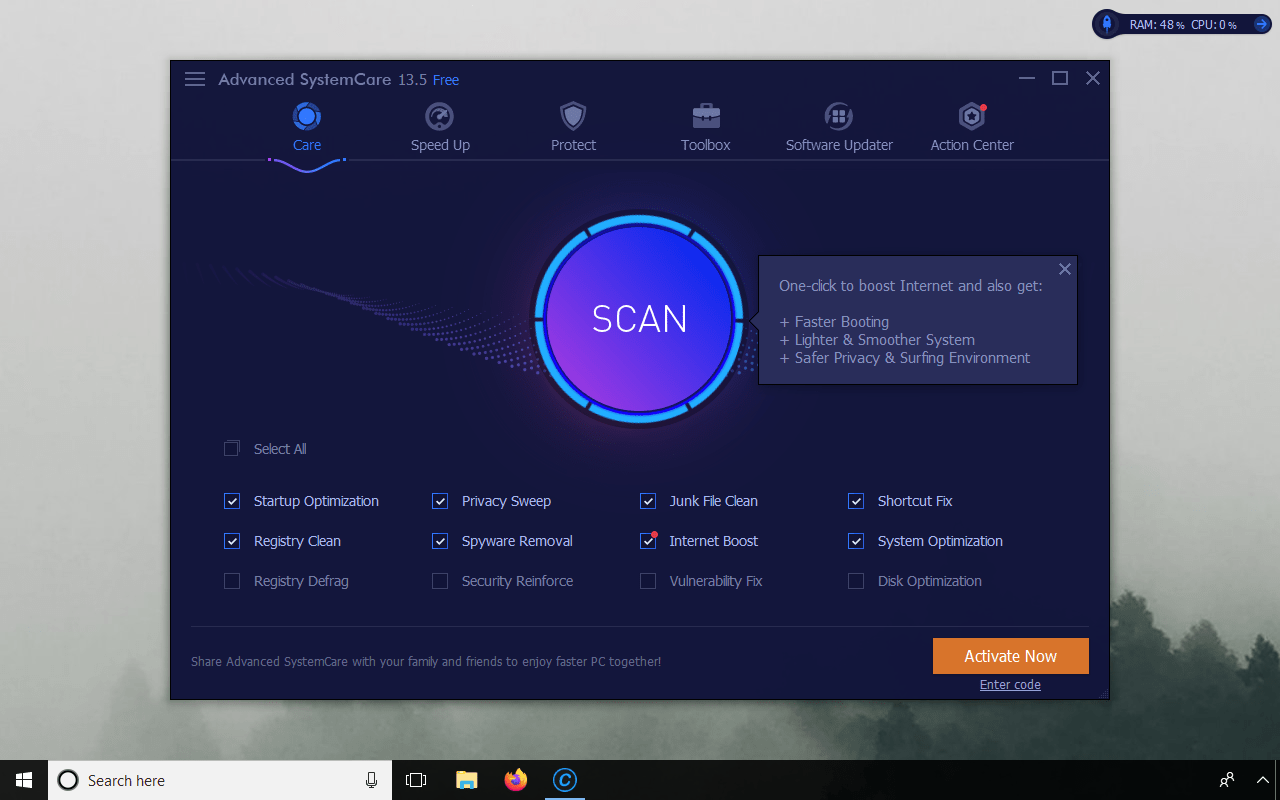
Task: Expand performance monitor with arrow icon
Action: [x=1261, y=24]
